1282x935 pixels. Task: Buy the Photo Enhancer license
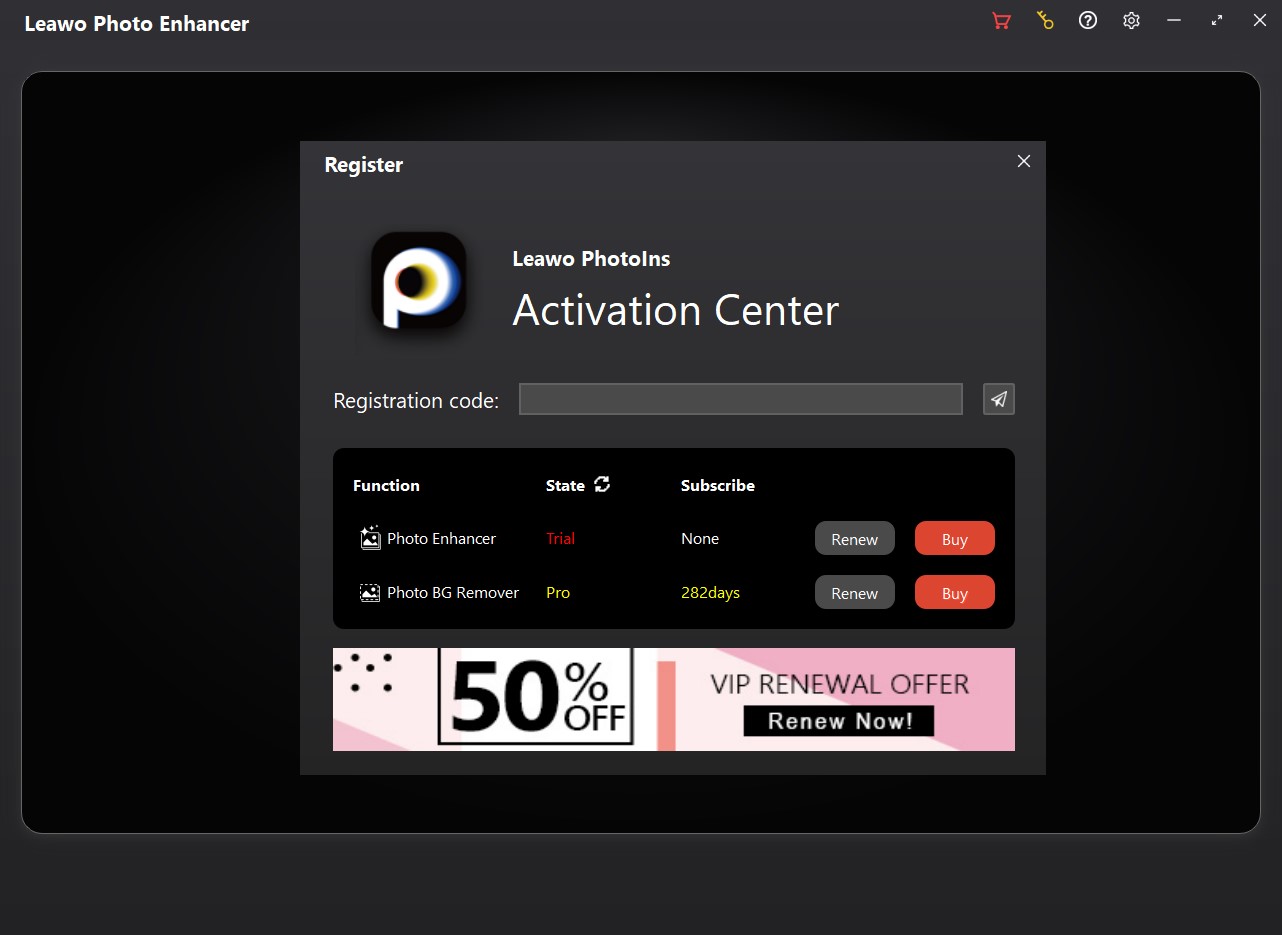tap(954, 539)
